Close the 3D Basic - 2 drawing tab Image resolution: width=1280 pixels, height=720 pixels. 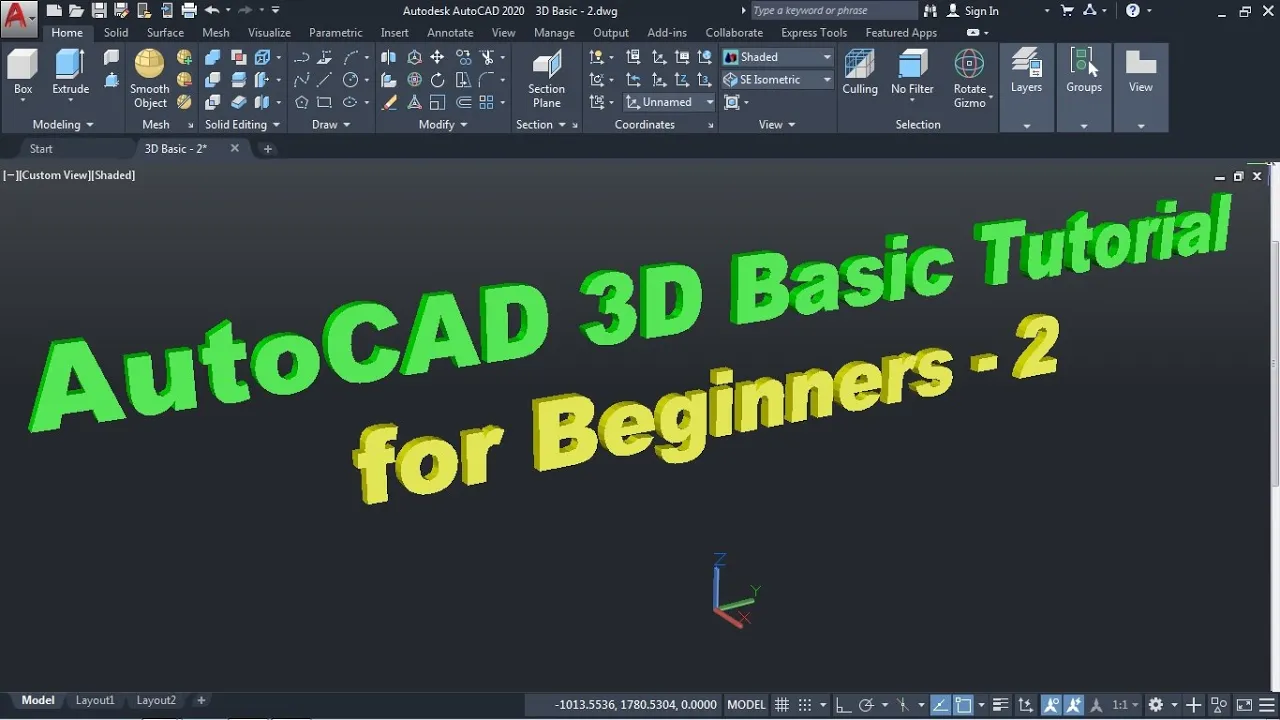235,148
